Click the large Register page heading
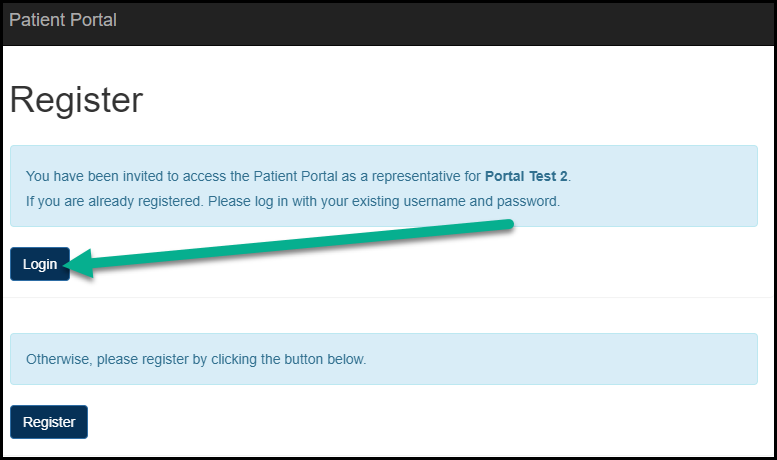Image resolution: width=777 pixels, height=460 pixels. coord(76,101)
